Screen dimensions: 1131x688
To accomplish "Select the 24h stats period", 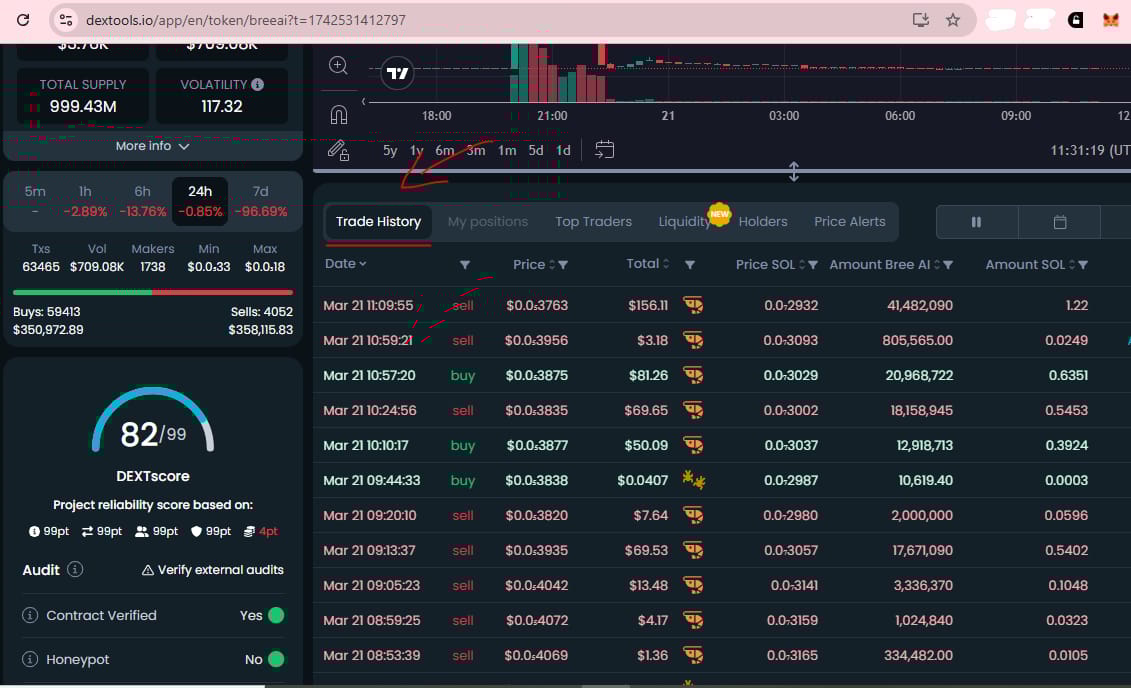I will click(x=200, y=200).
